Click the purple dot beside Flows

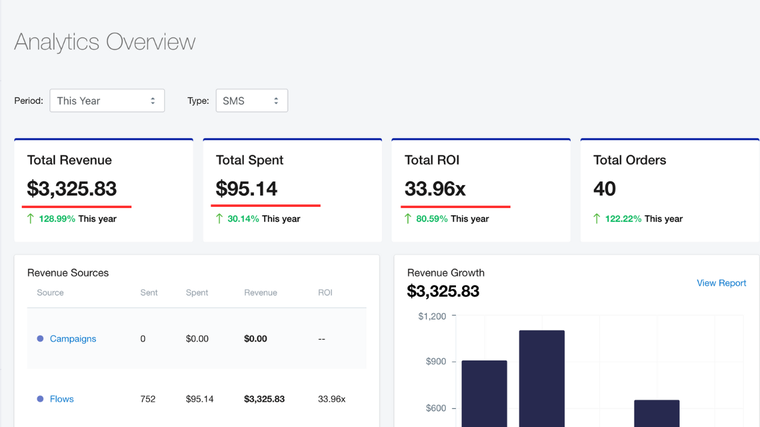[x=40, y=398]
